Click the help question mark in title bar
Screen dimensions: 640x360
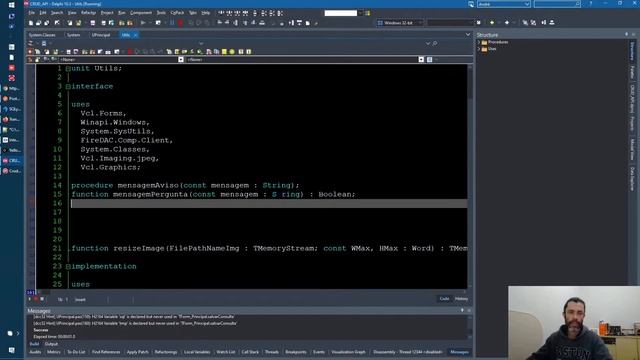coord(591,4)
